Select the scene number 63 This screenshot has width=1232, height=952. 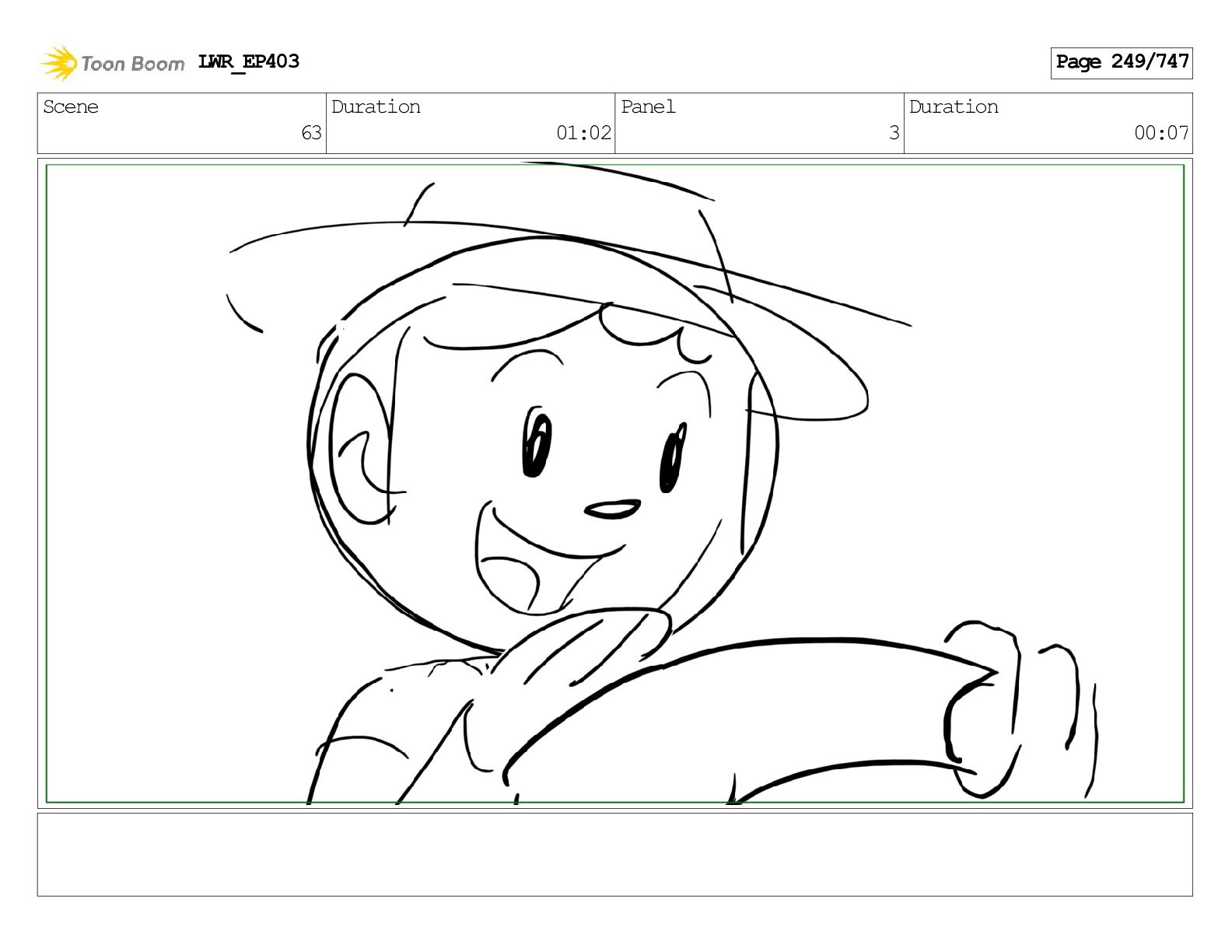[311, 133]
